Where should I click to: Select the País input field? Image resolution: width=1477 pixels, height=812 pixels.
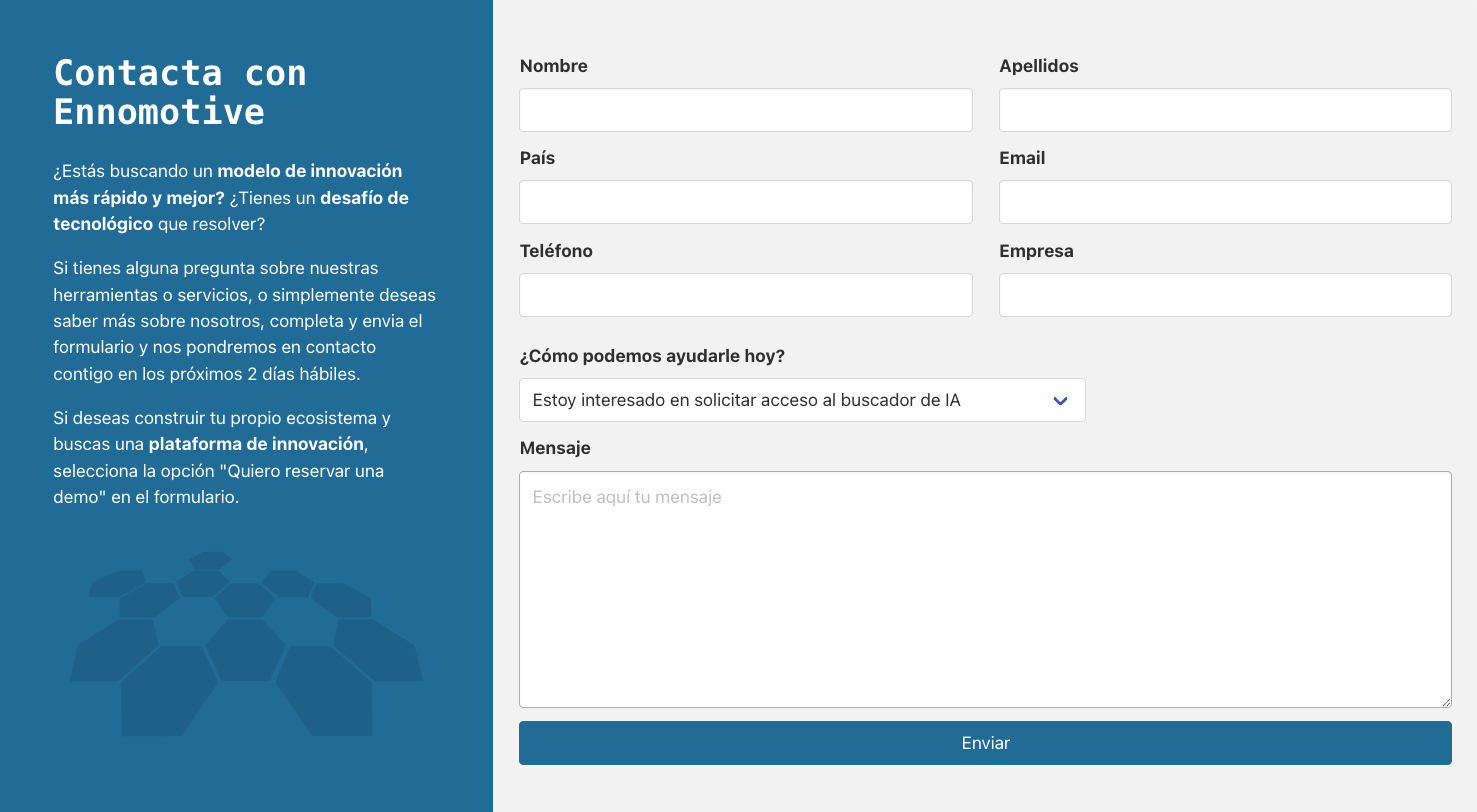(745, 202)
